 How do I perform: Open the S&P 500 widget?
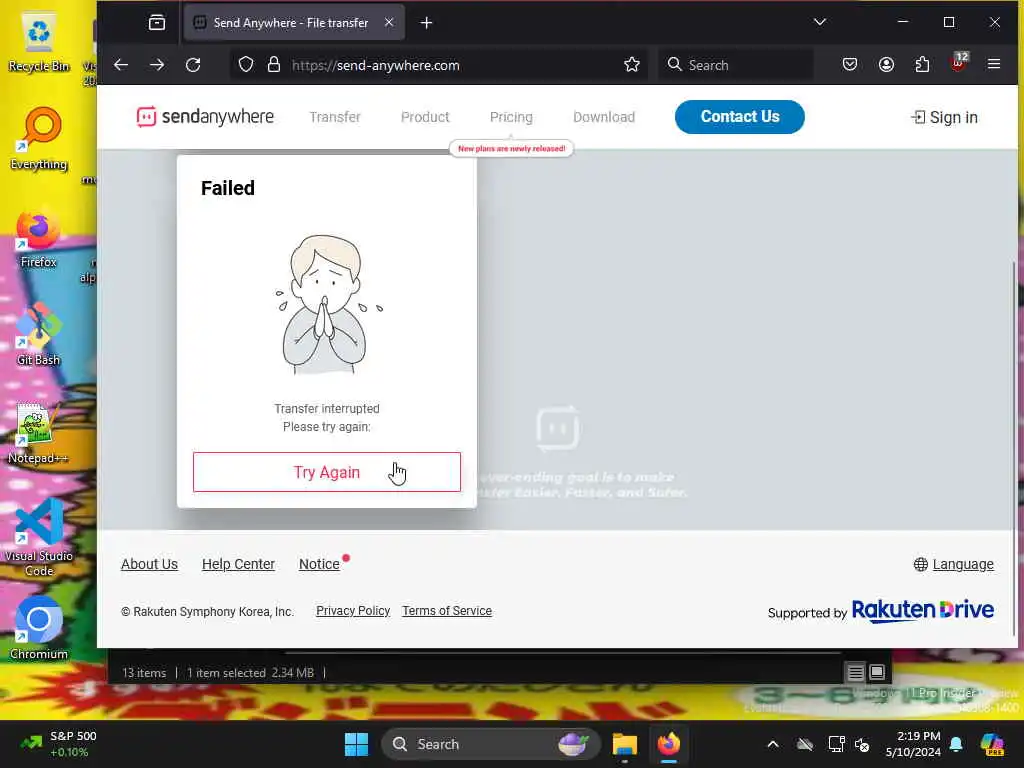tap(59, 744)
